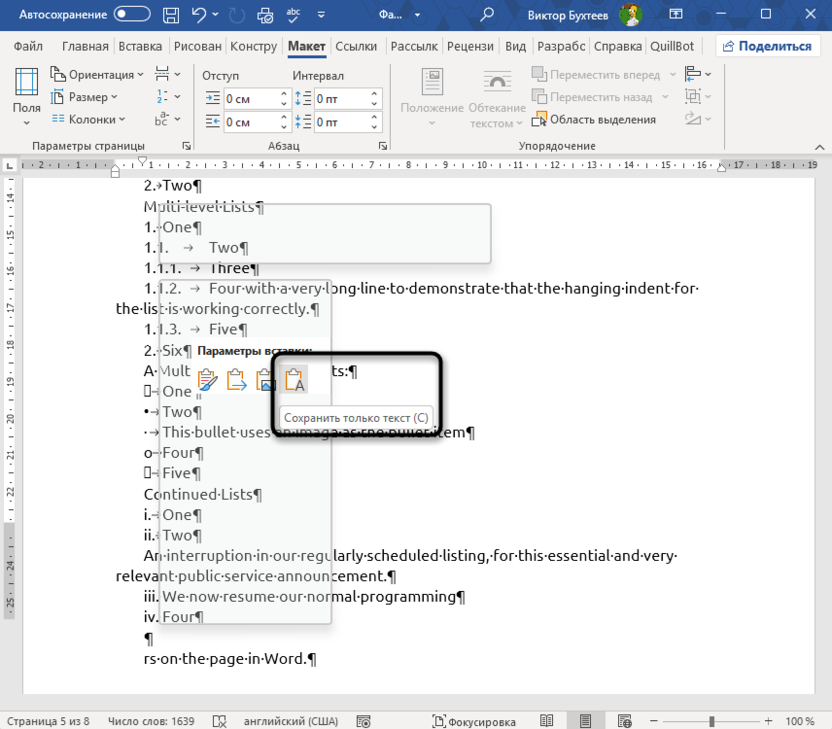This screenshot has height=729, width=832.
Task: Choose the Keep Text Only paste option
Action: pyautogui.click(x=295, y=380)
